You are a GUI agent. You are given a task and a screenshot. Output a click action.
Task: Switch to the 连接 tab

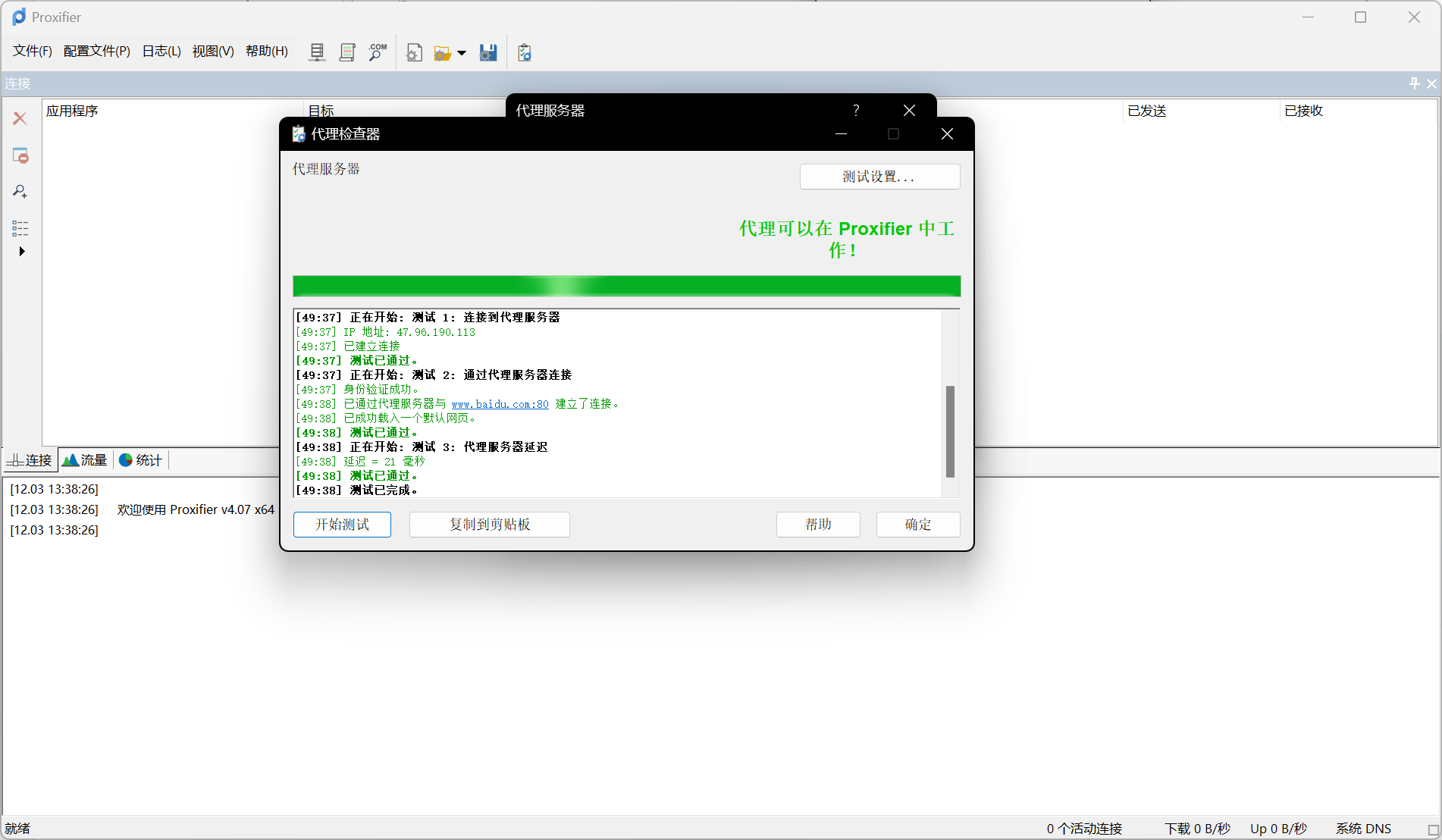pos(30,460)
